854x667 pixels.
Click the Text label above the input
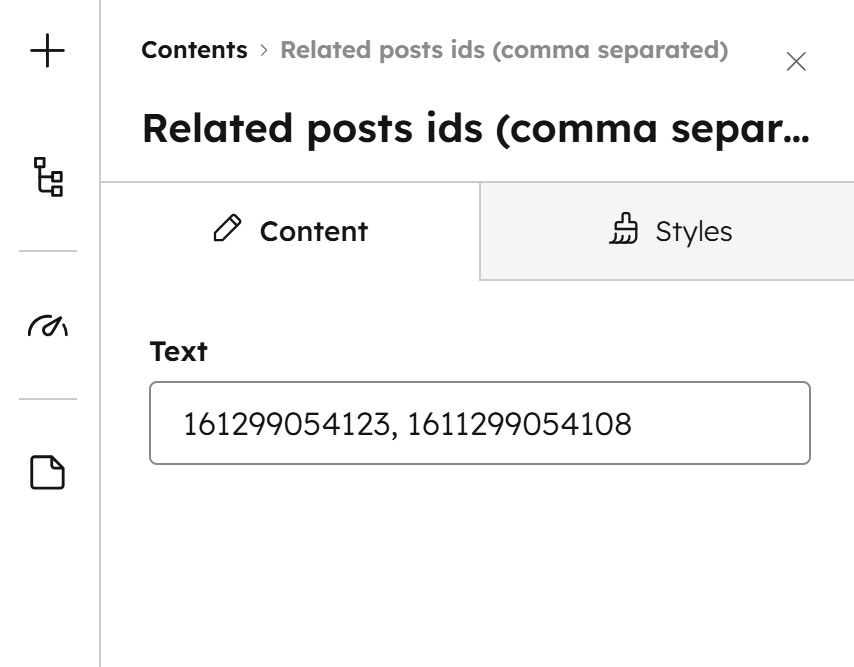[x=176, y=351]
